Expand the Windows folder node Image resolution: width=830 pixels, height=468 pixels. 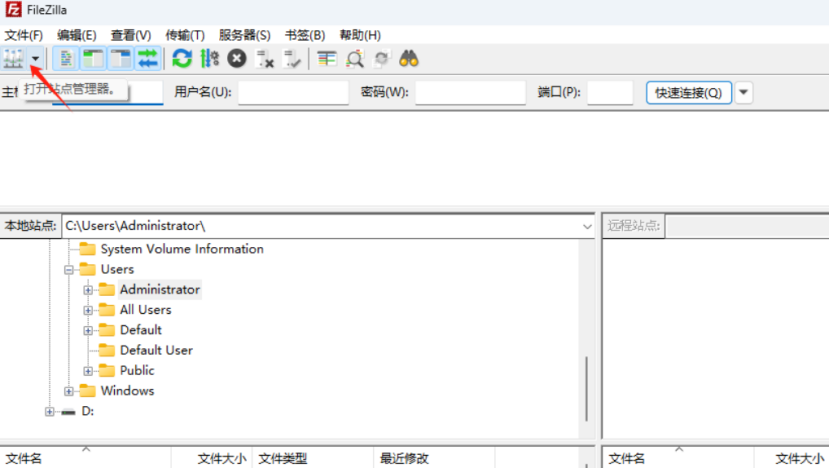pos(69,391)
